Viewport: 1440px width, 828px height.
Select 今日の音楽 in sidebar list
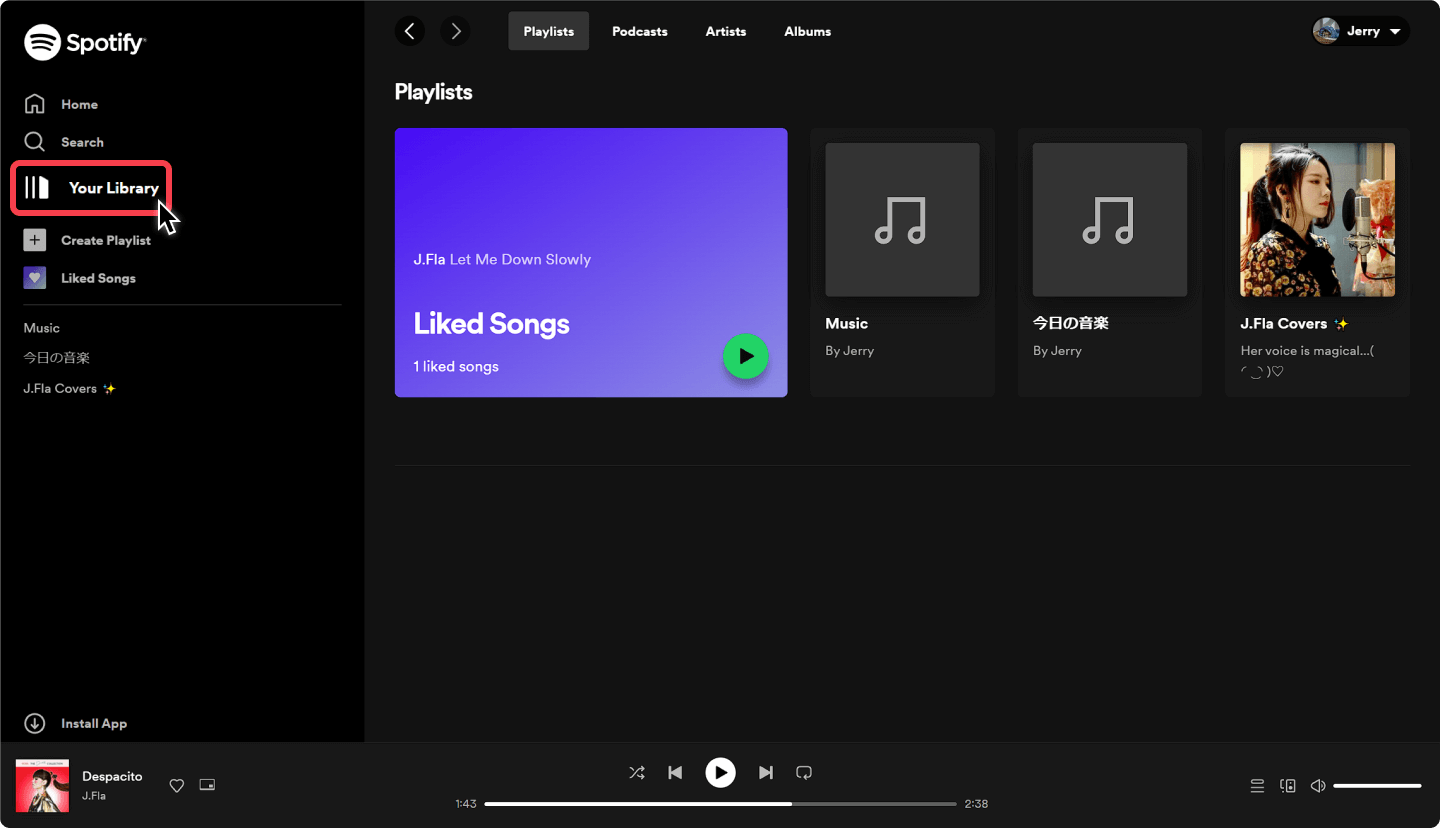57,358
